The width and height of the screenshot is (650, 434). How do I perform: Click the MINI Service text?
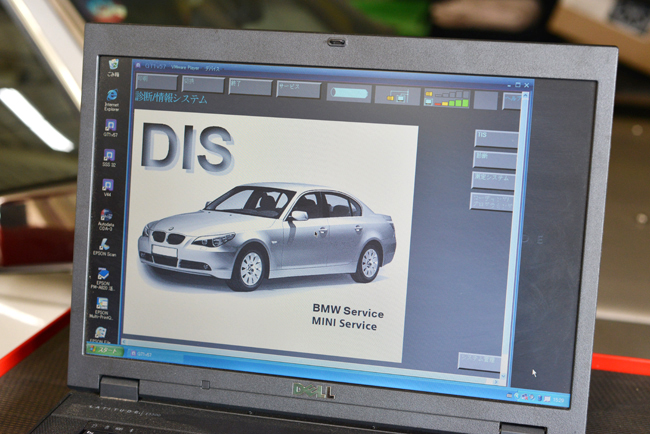[344, 323]
